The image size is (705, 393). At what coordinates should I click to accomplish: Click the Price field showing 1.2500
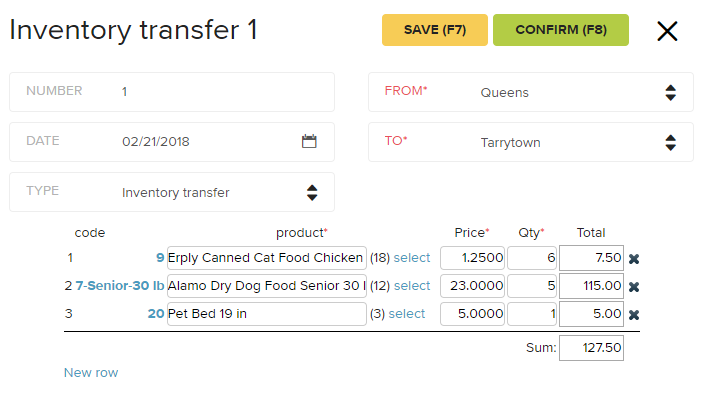click(x=473, y=258)
